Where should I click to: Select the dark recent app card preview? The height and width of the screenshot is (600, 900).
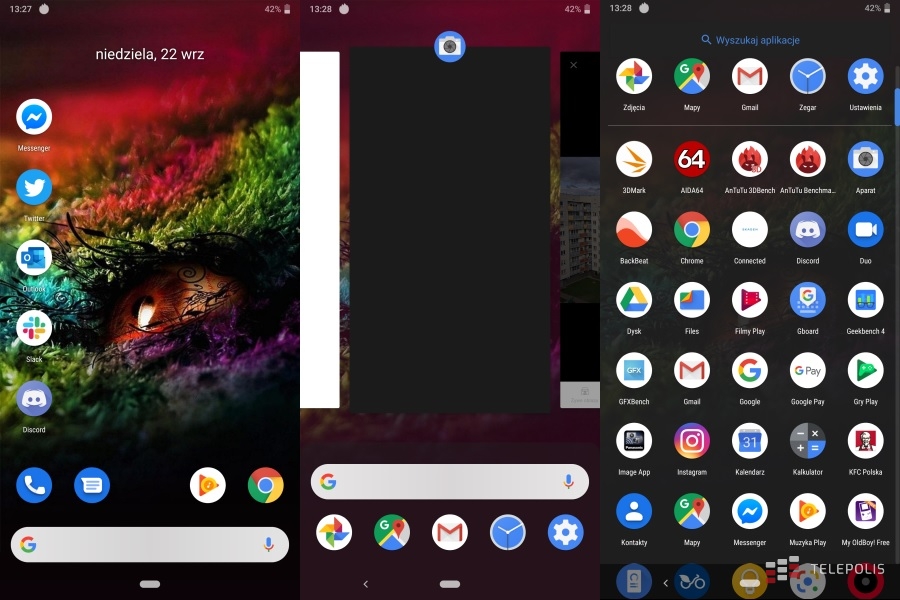(449, 230)
